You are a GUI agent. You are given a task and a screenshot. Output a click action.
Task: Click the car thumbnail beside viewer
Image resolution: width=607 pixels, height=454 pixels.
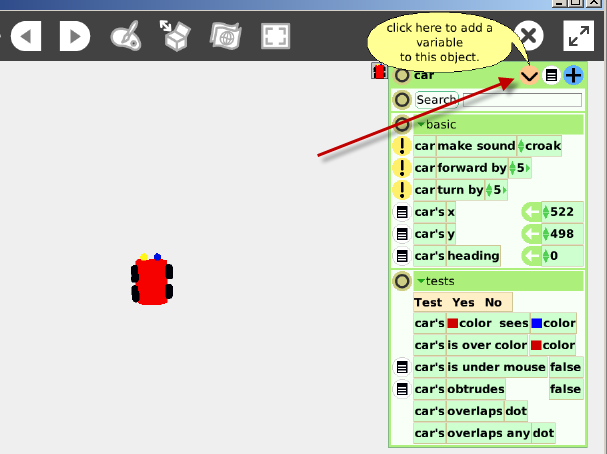coord(379,71)
